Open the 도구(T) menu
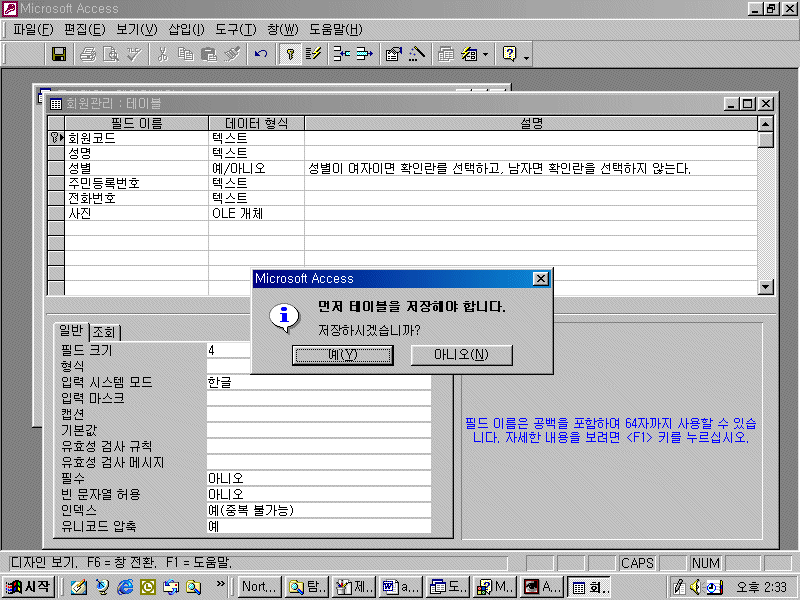The image size is (800, 600). point(236,30)
